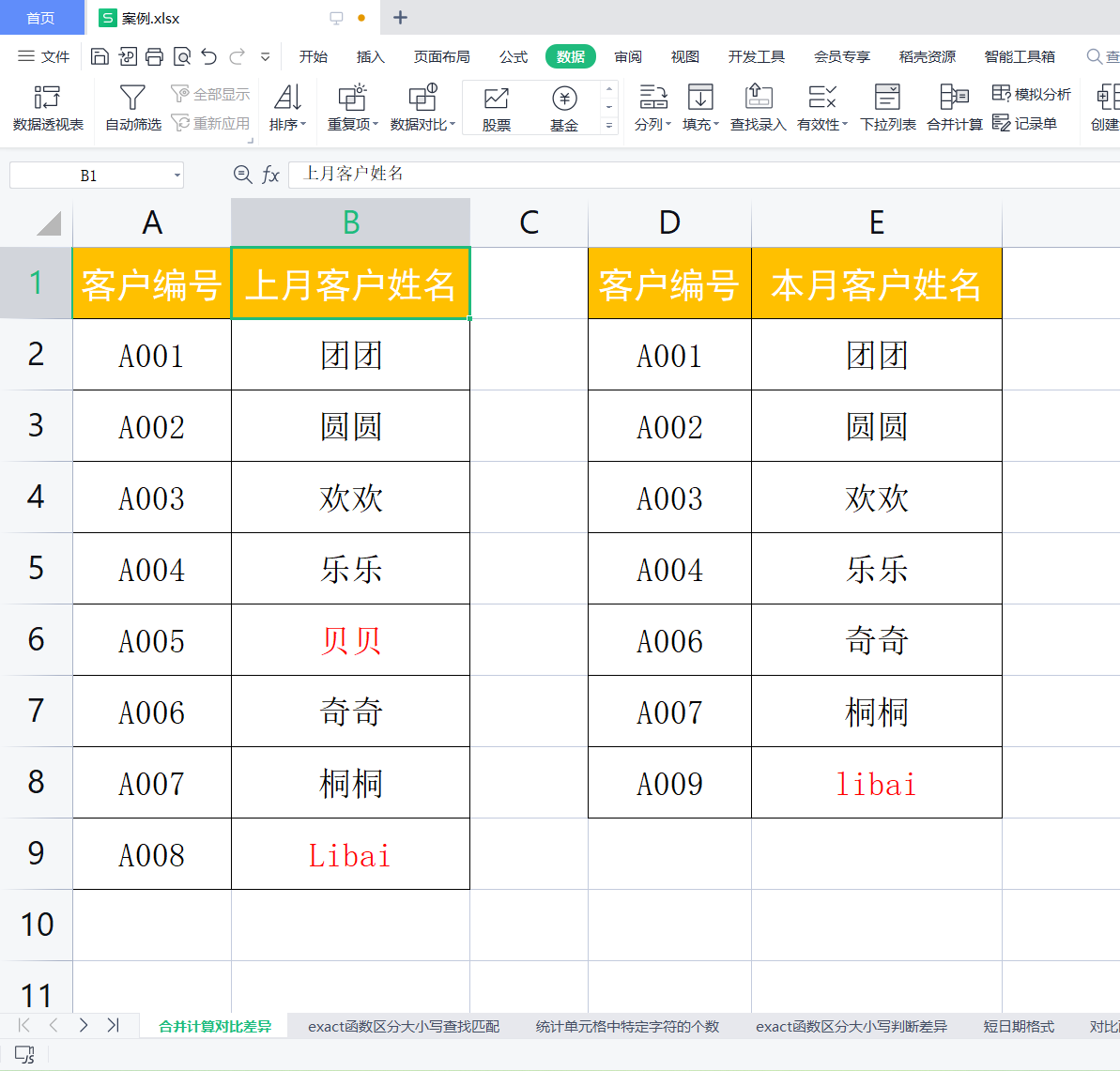Go to the 首页 home tab
This screenshot has height=1071, width=1120.
[41, 18]
